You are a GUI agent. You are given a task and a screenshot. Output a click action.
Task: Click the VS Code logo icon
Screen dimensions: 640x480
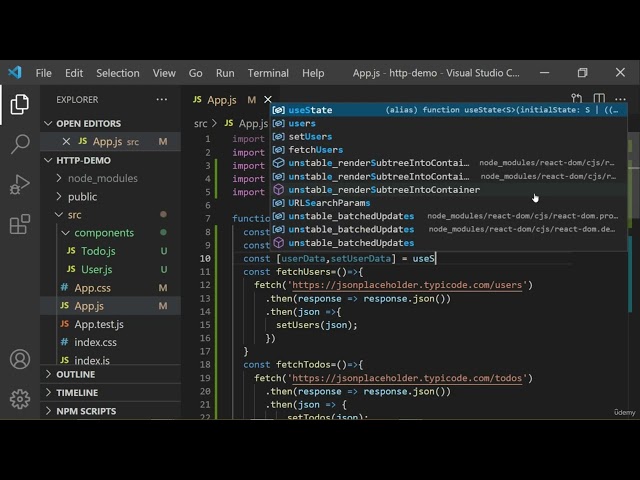click(15, 73)
